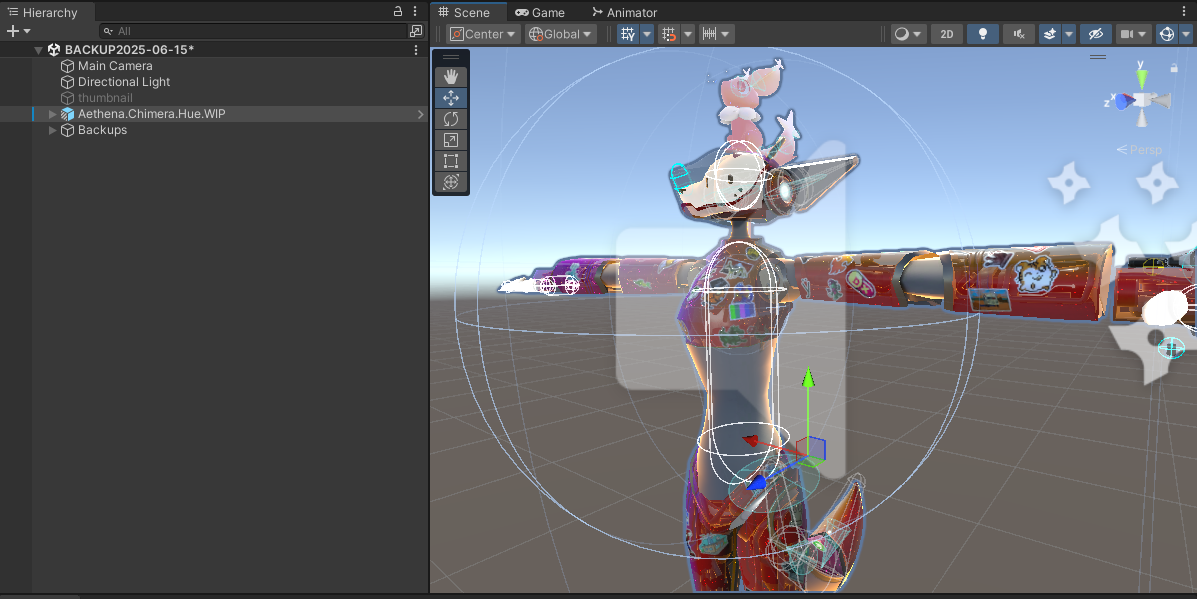
Task: Select the View (hand) tool
Action: [x=450, y=76]
